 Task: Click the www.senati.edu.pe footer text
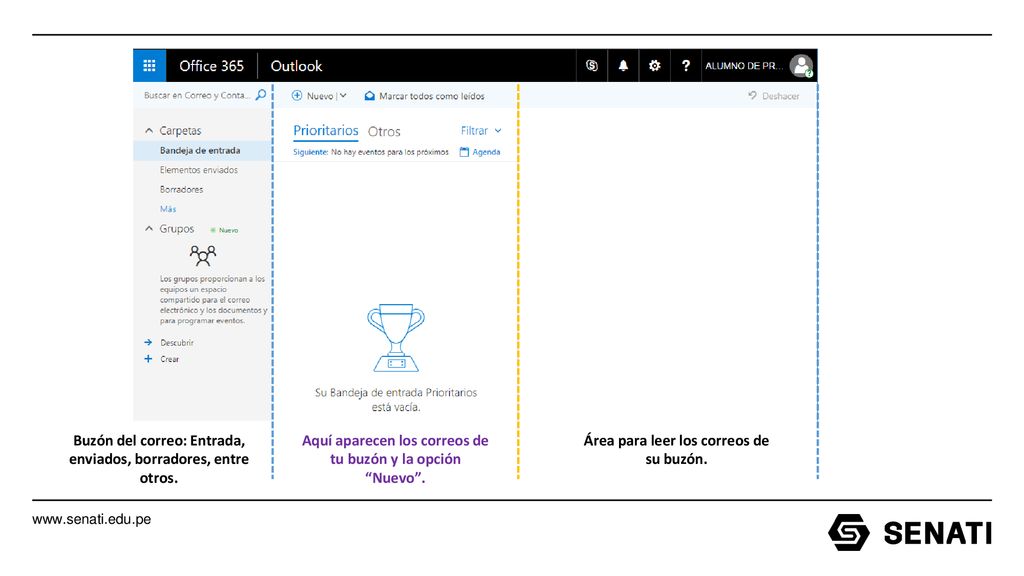coord(91,519)
